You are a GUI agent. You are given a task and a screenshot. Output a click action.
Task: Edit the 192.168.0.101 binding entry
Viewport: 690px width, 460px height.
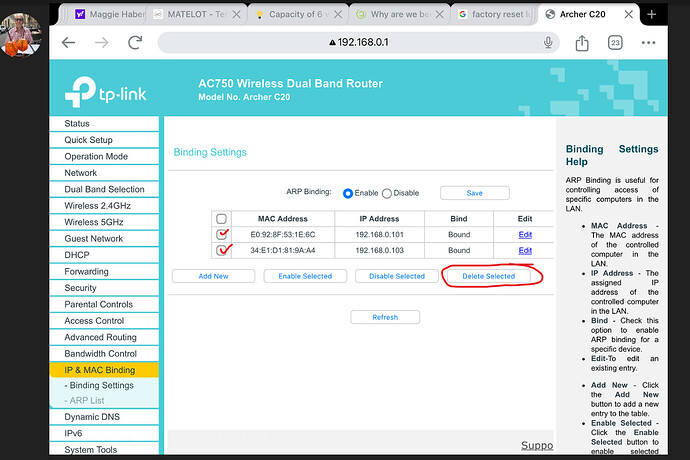[525, 235]
